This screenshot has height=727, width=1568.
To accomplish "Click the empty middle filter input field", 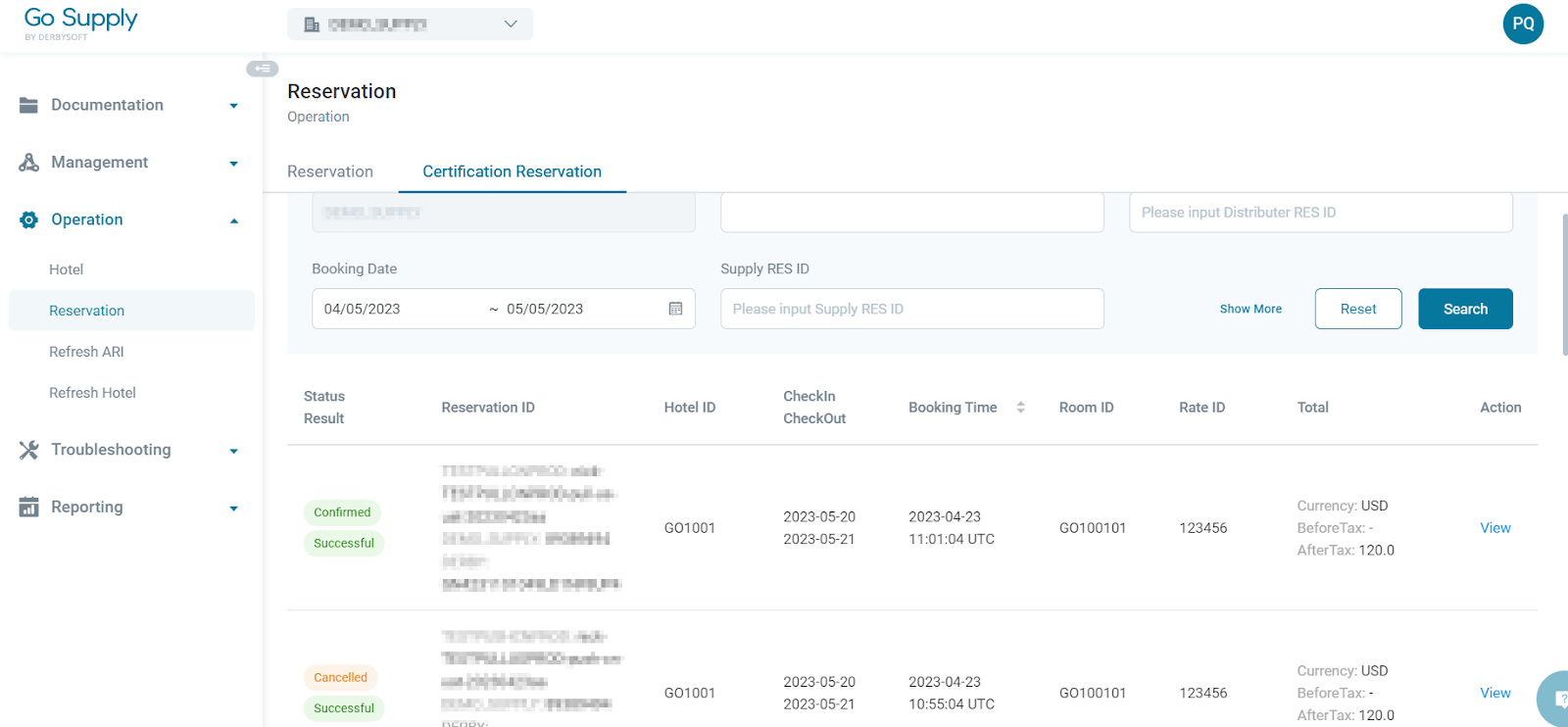I will coord(912,213).
